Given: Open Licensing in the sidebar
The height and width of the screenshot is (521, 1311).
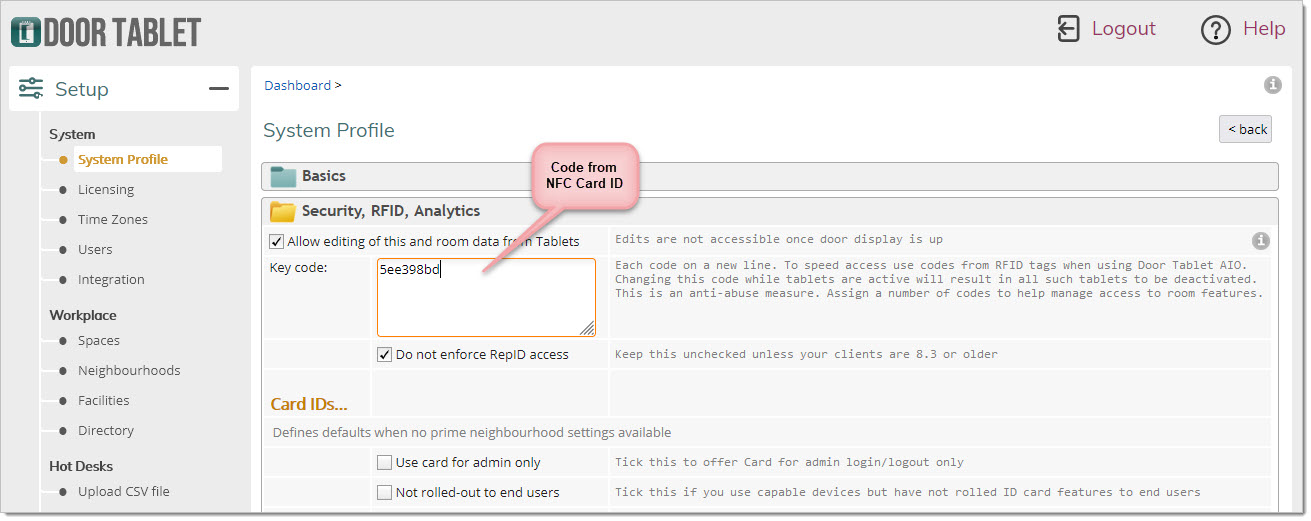Looking at the screenshot, I should [105, 189].
